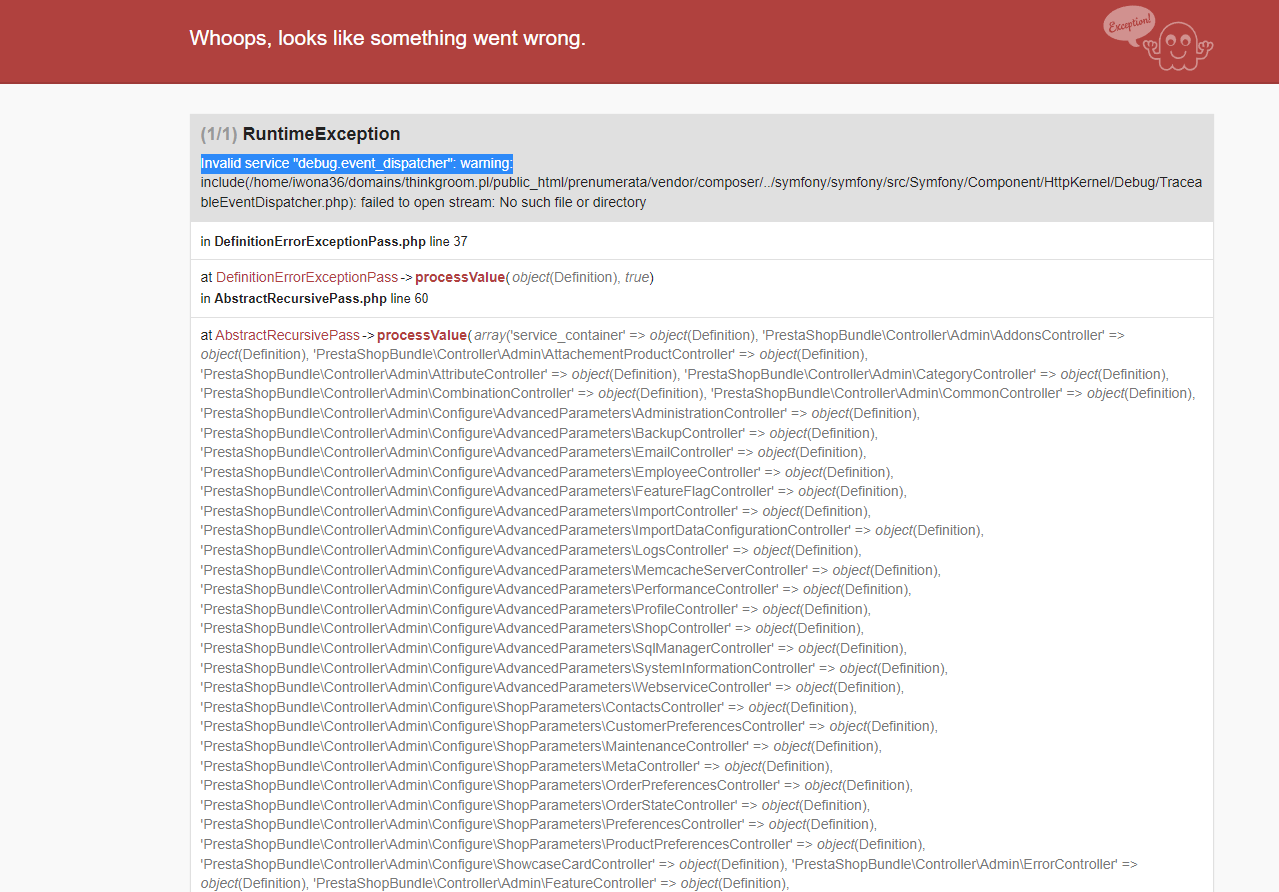This screenshot has width=1279, height=892.
Task: Click the Admin FeatureController entry
Action: (487, 883)
